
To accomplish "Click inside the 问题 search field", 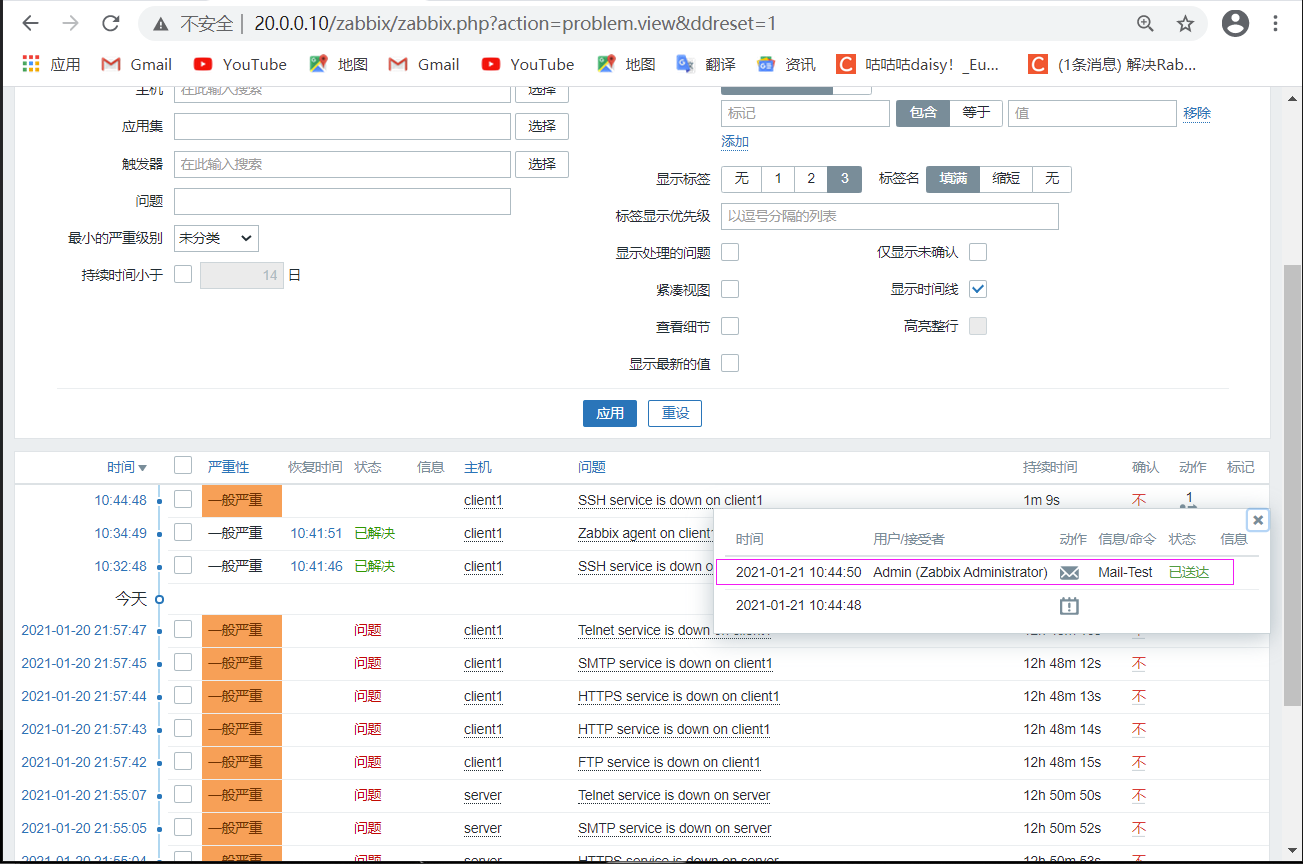I will pos(342,201).
